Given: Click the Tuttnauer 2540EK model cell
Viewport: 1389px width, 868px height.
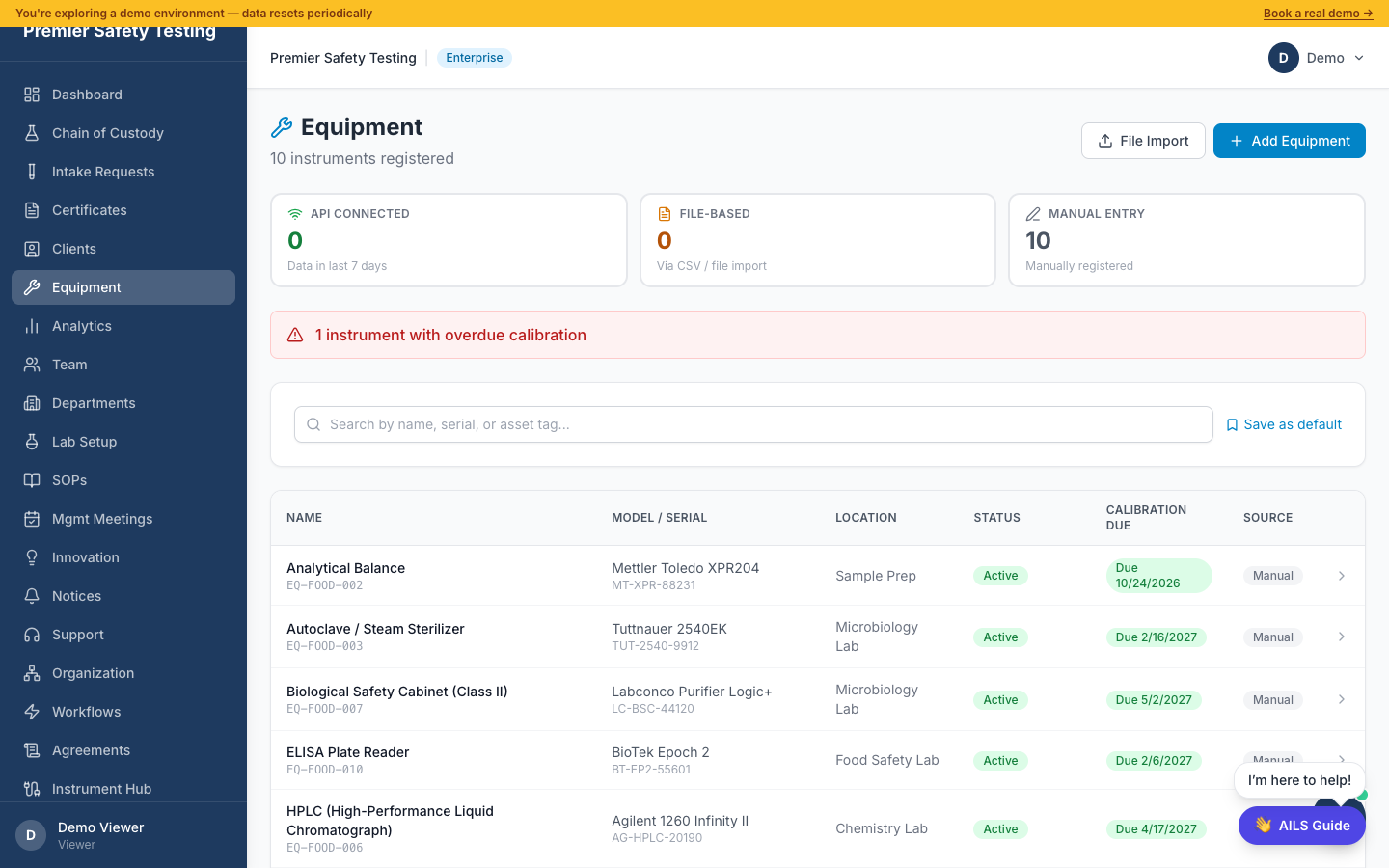Looking at the screenshot, I should pyautogui.click(x=669, y=629).
